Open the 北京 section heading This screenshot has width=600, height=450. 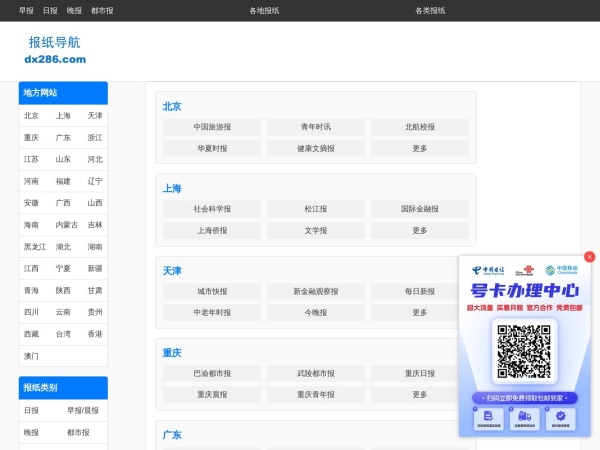[172, 106]
